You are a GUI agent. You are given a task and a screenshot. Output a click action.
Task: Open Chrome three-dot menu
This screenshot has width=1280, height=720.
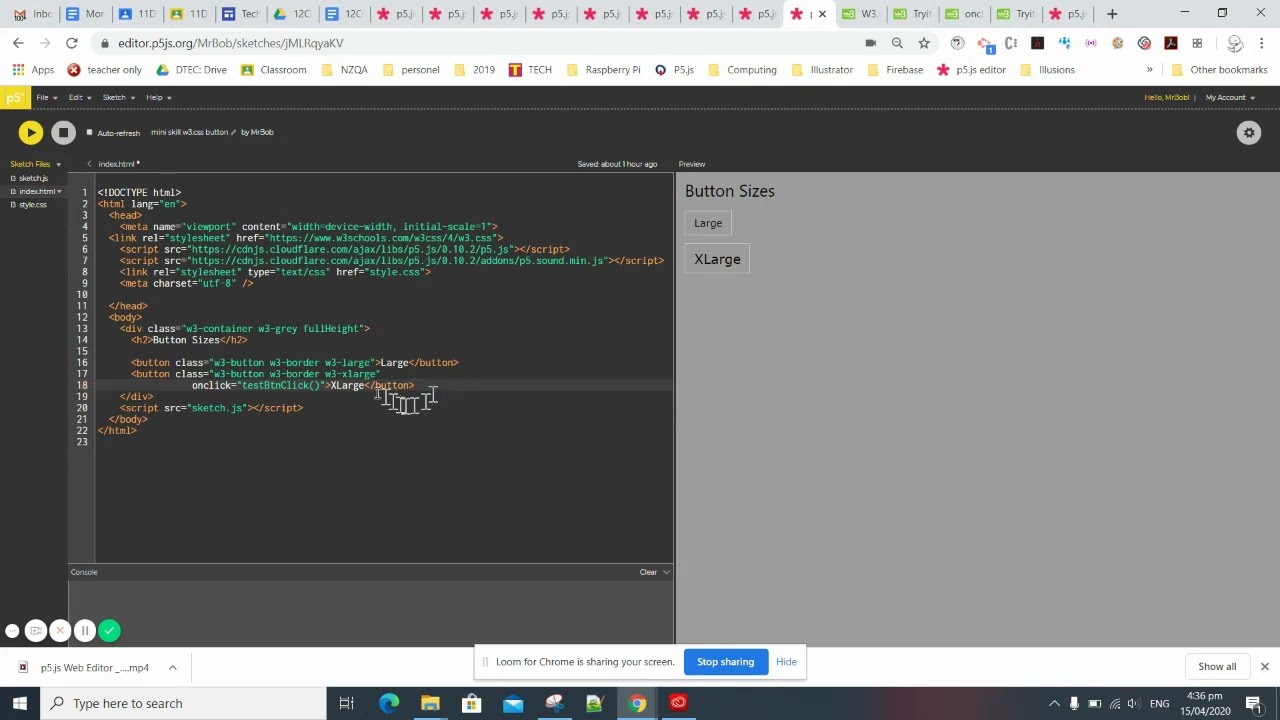click(1262, 43)
